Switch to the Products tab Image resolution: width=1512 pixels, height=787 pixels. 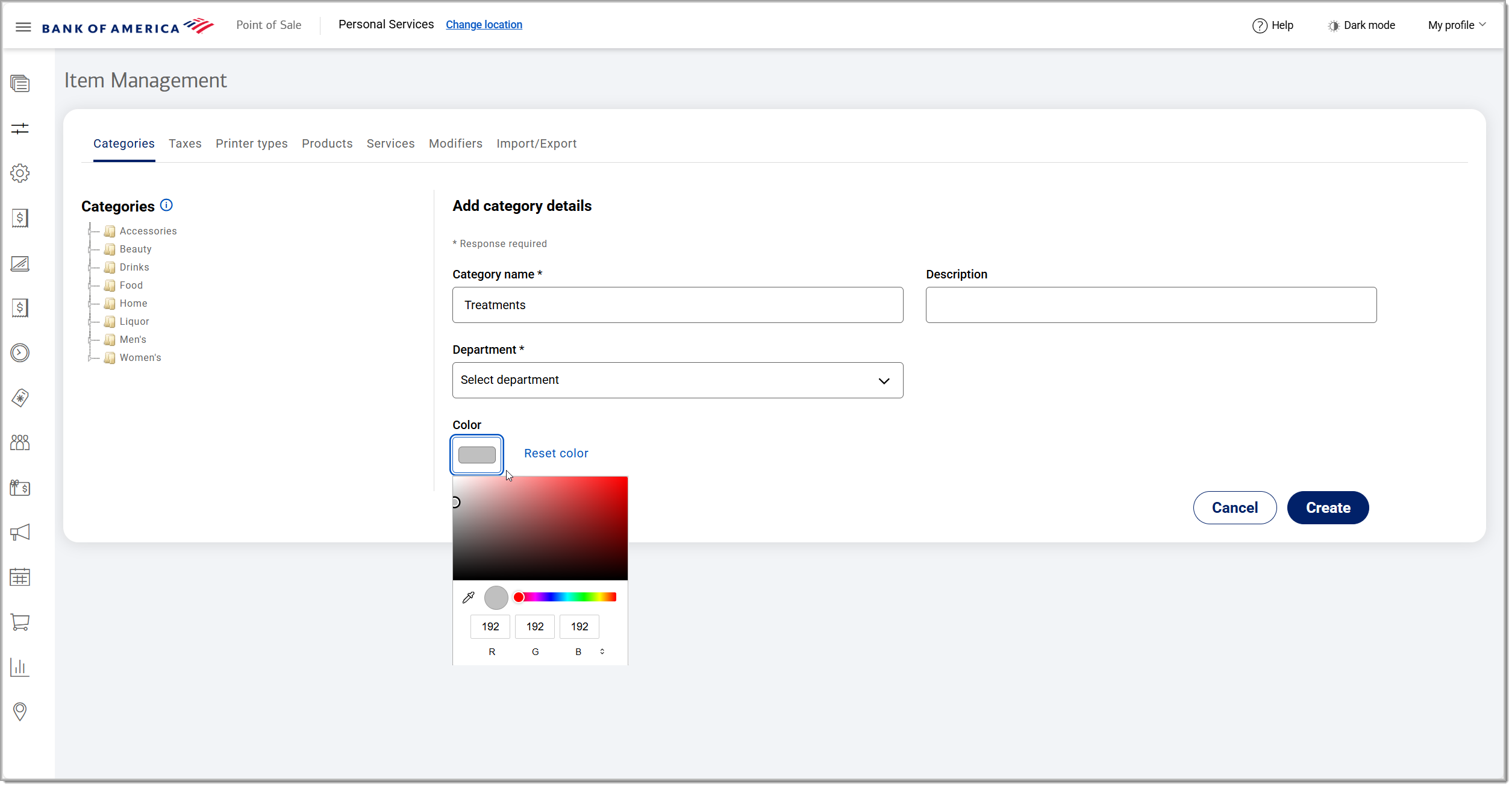[x=326, y=143]
